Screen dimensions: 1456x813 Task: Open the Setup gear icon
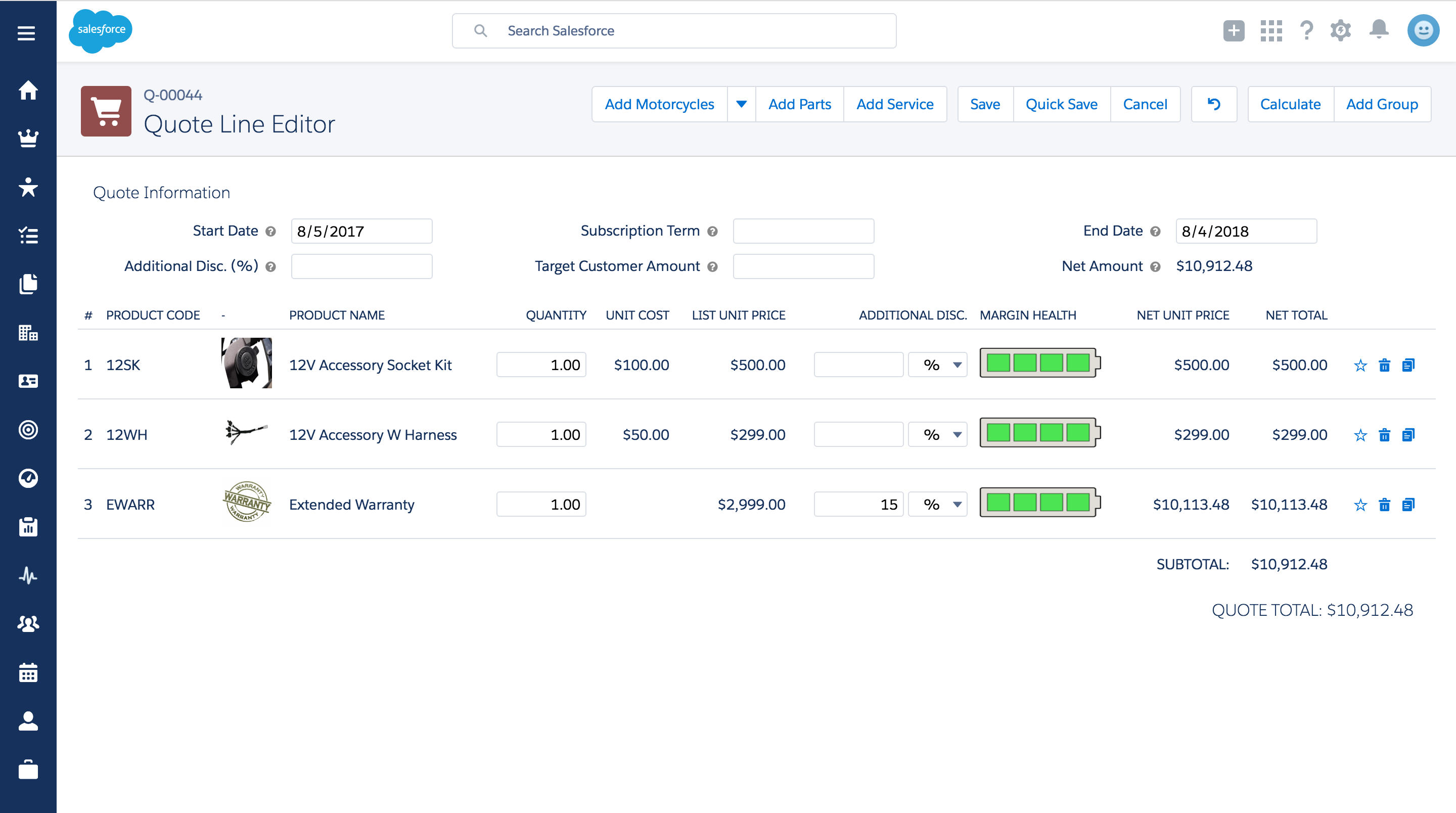[x=1340, y=30]
